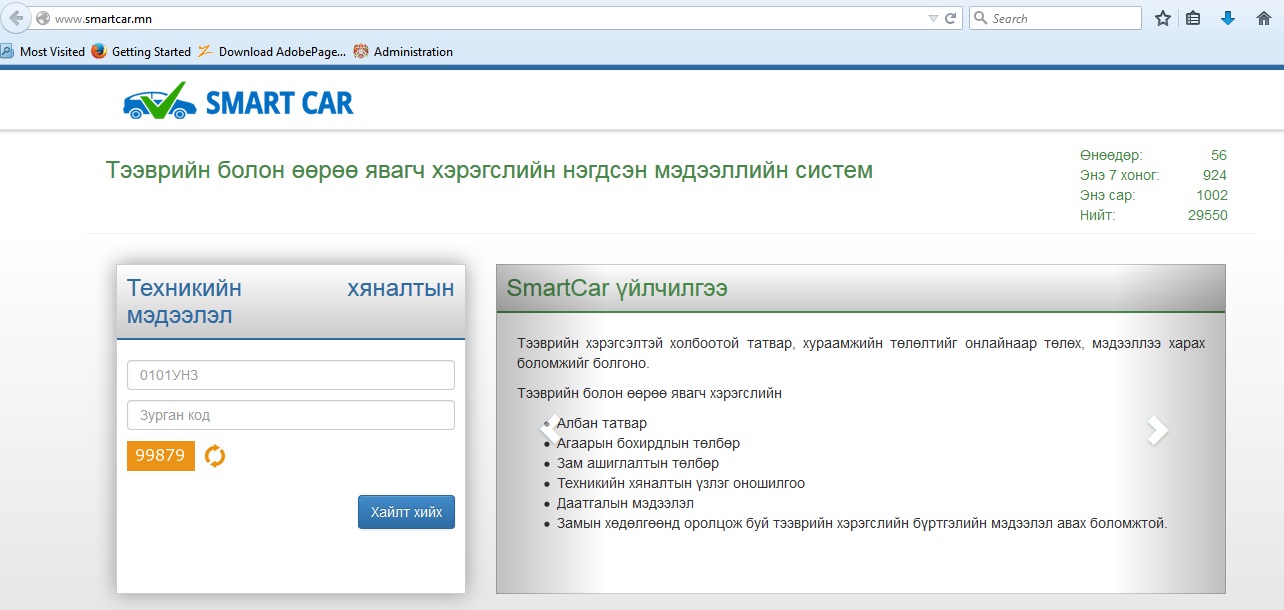
Task: Open the downloads arrow icon
Action: 1228,18
